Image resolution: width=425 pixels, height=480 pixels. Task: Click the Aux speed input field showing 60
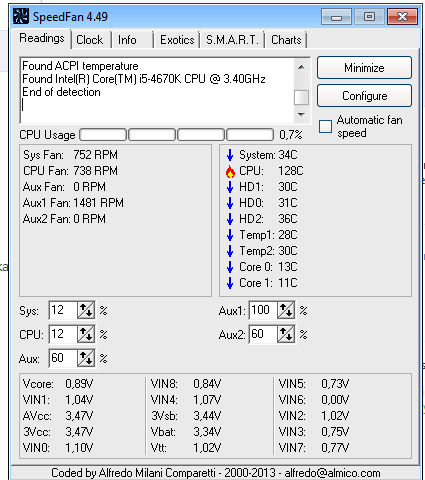point(63,358)
